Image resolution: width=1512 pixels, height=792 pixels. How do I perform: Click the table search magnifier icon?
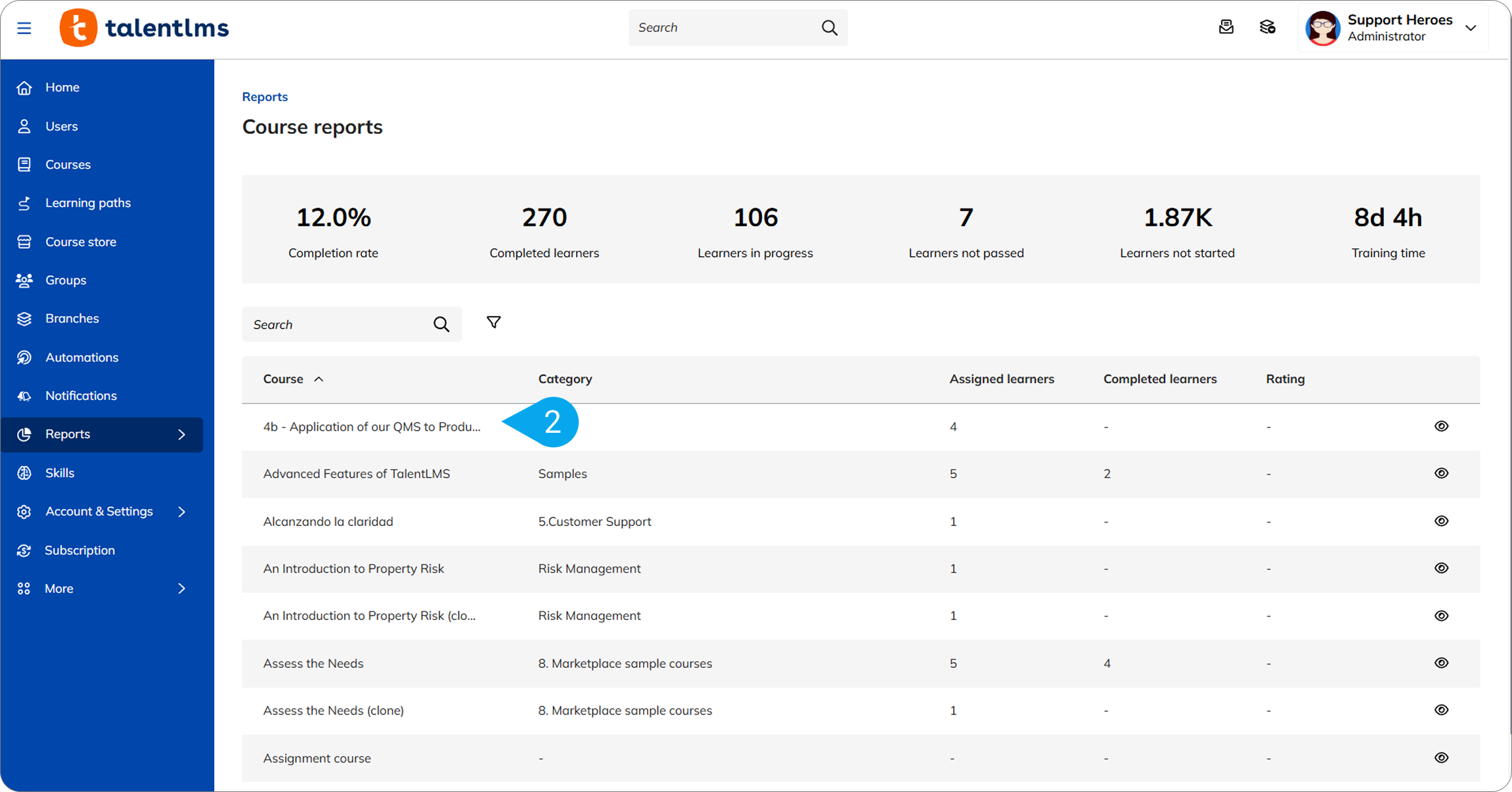pyautogui.click(x=441, y=324)
